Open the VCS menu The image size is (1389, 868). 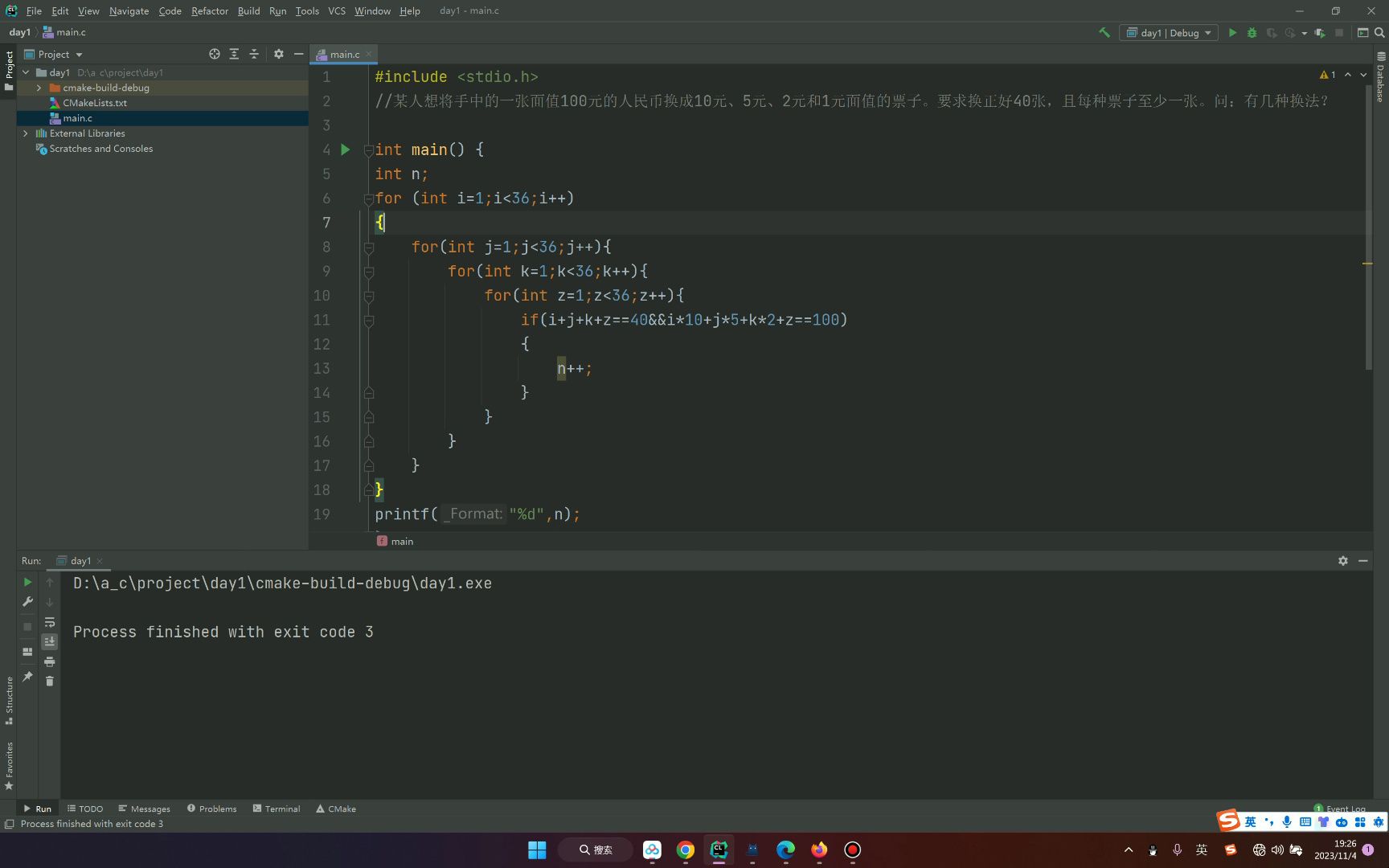click(337, 10)
